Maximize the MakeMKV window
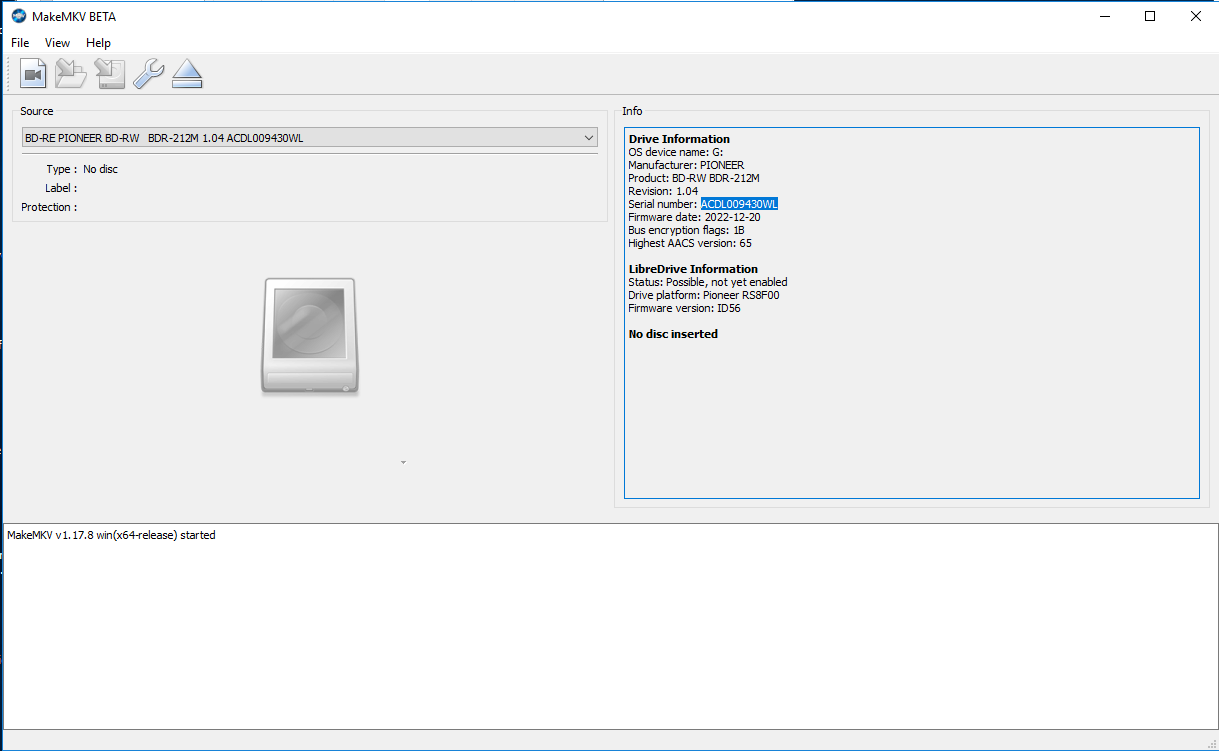The height and width of the screenshot is (751, 1219). tap(1150, 16)
